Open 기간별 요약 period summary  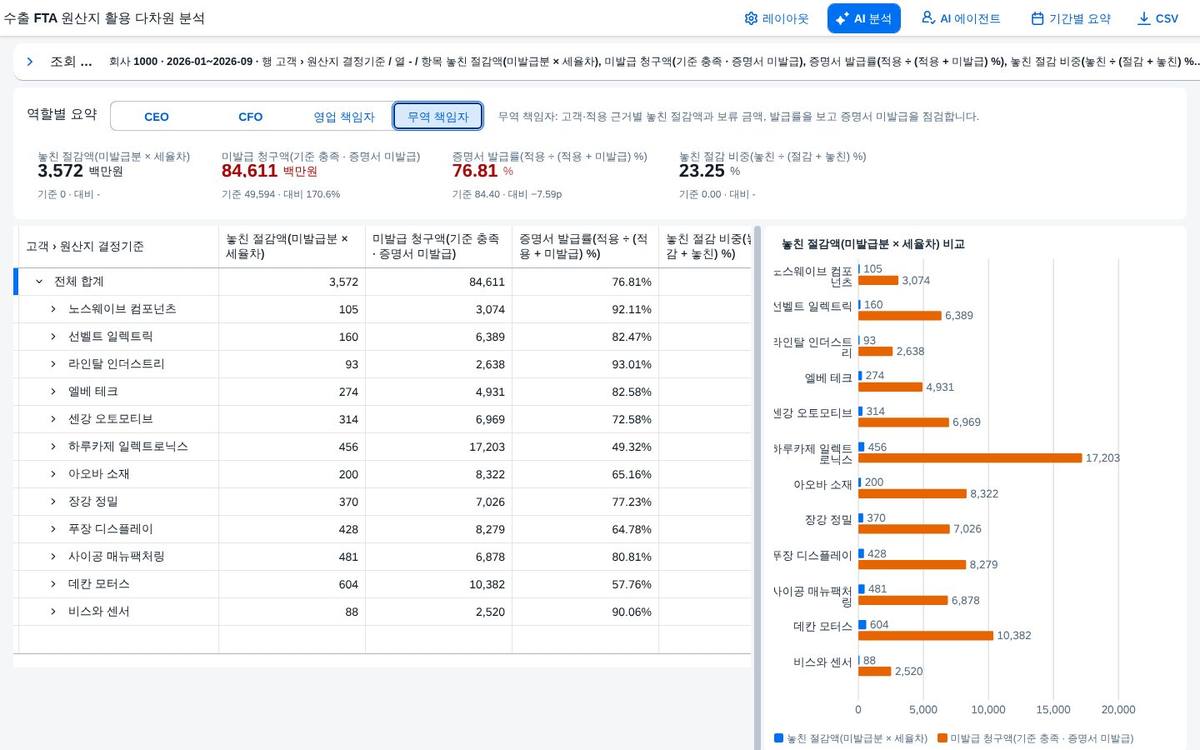pyautogui.click(x=1070, y=18)
